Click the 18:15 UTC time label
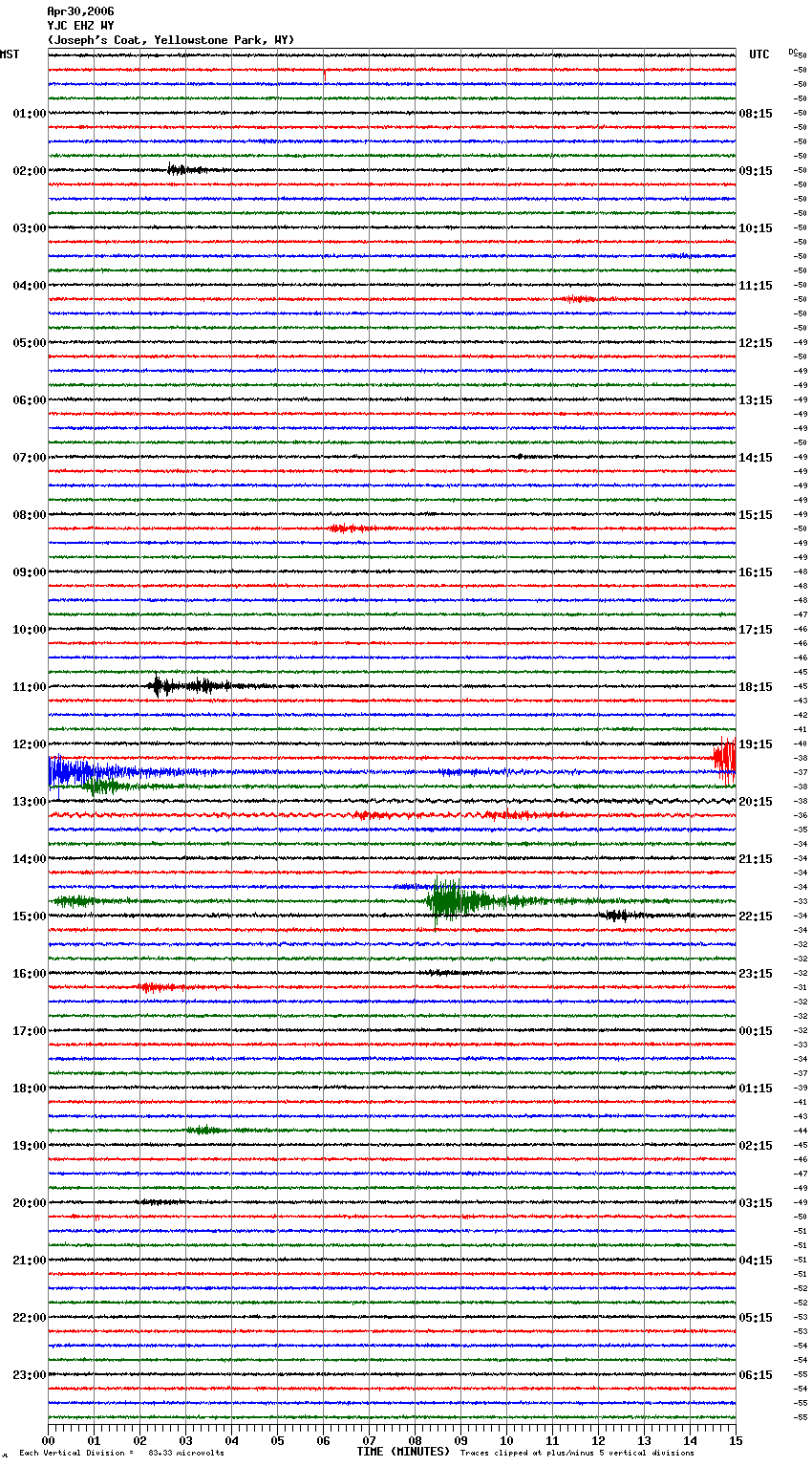The width and height of the screenshot is (812, 1466). [756, 687]
